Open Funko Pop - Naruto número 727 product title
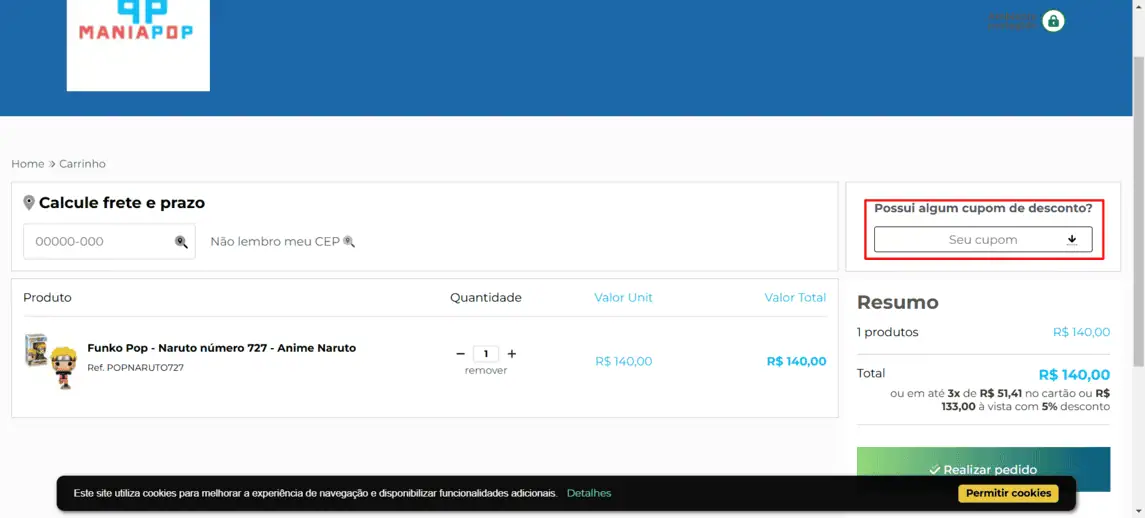 221,348
